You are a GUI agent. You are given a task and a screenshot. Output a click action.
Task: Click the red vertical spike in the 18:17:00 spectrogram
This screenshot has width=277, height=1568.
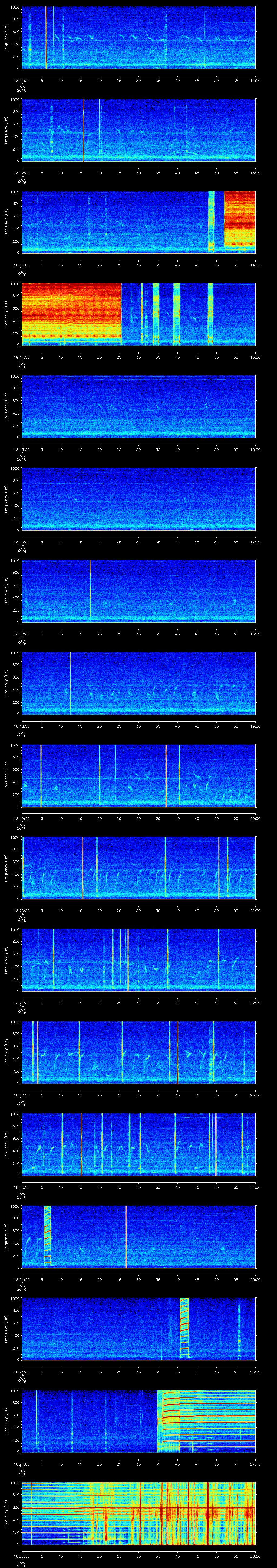tap(90, 591)
